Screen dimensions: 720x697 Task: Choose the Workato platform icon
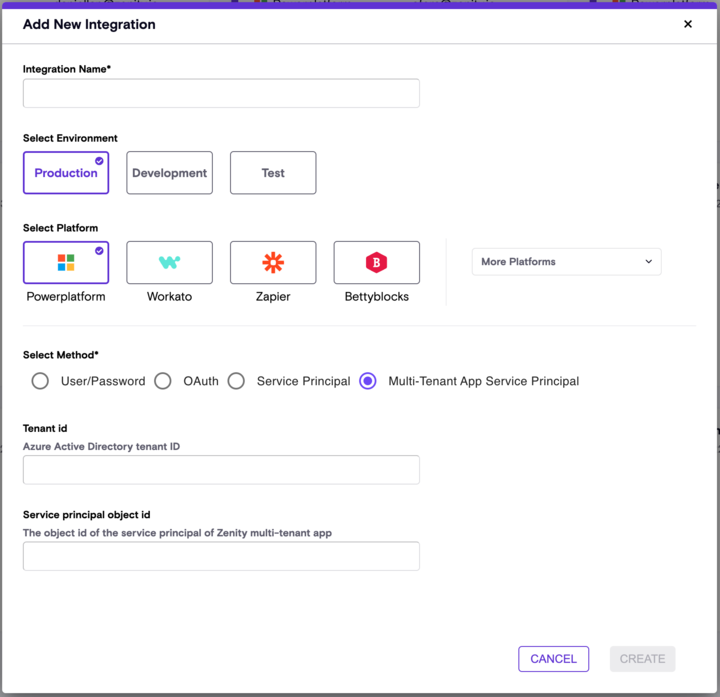point(169,262)
